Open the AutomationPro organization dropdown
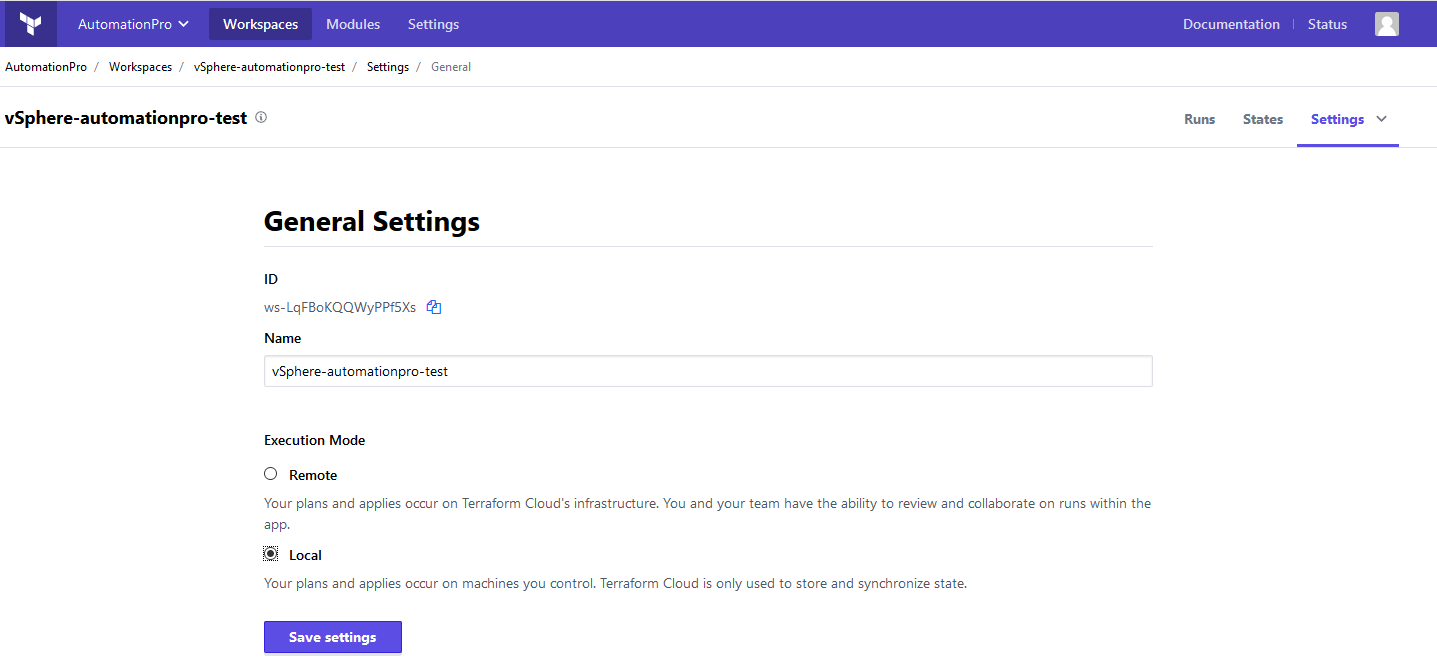The height and width of the screenshot is (669, 1437). click(x=133, y=24)
